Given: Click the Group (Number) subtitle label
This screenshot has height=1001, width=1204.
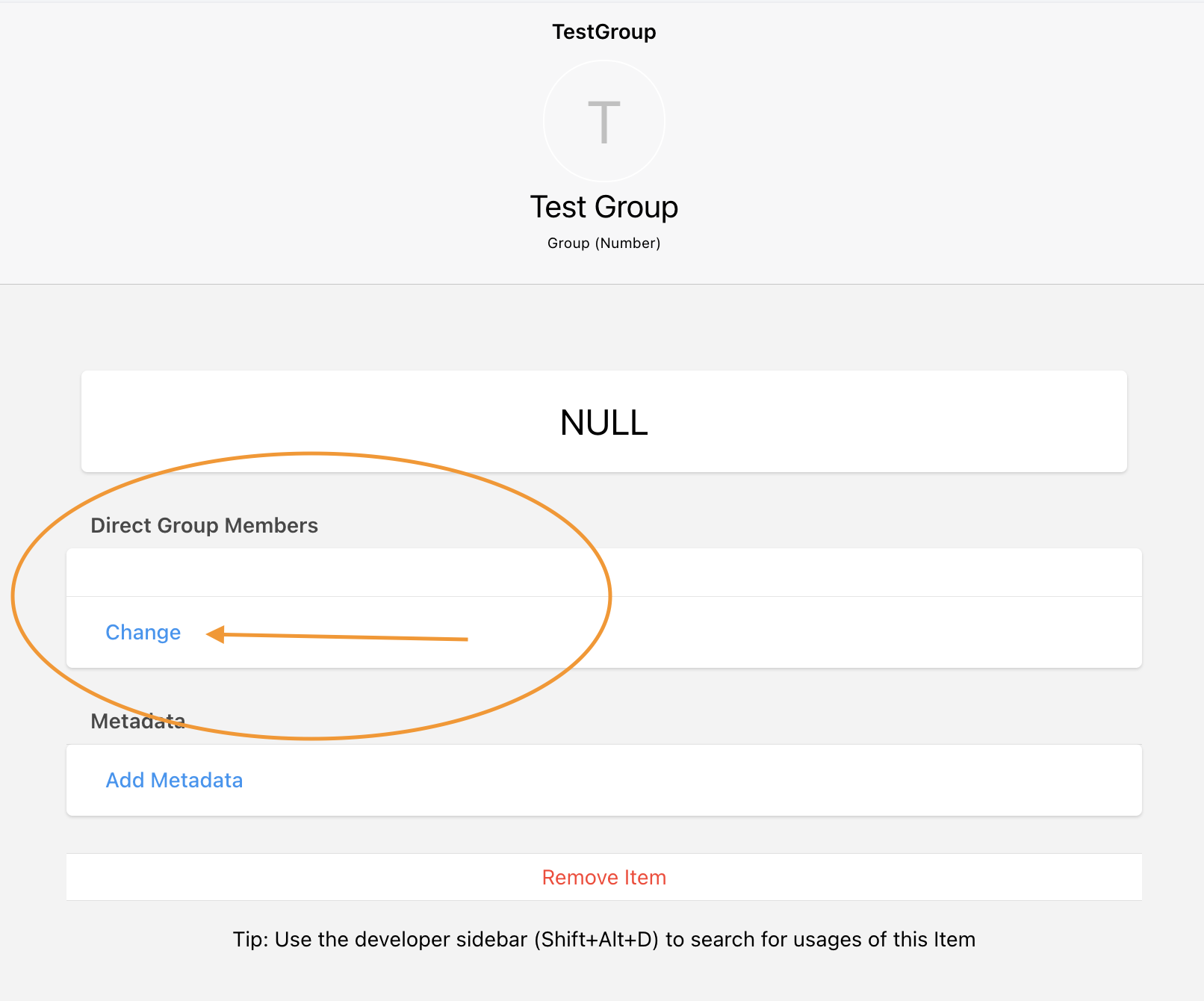Looking at the screenshot, I should click(603, 242).
